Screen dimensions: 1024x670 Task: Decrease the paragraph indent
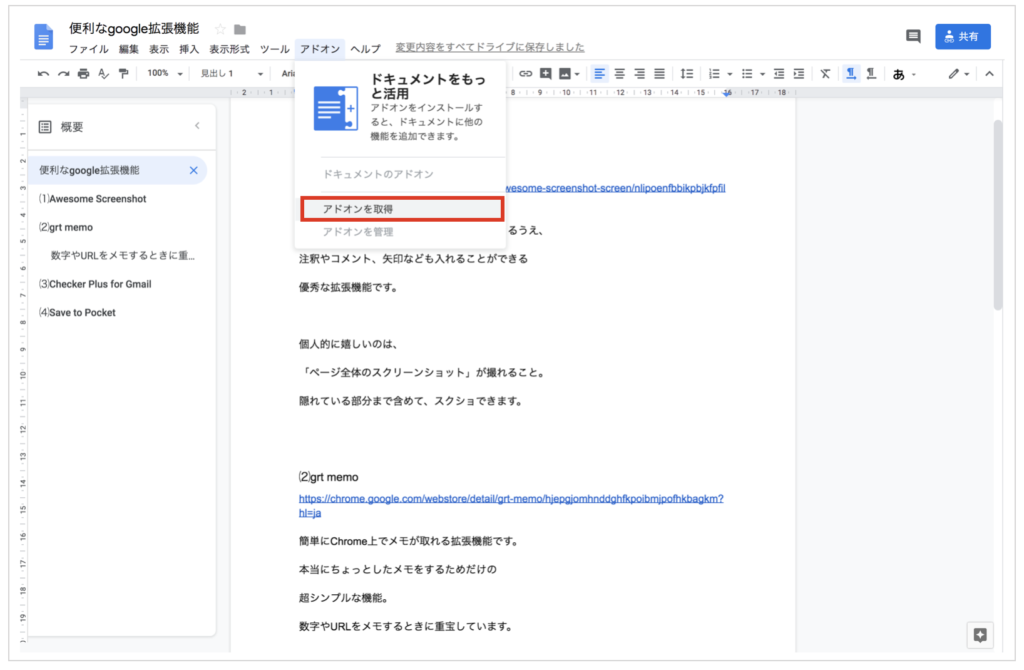point(778,74)
